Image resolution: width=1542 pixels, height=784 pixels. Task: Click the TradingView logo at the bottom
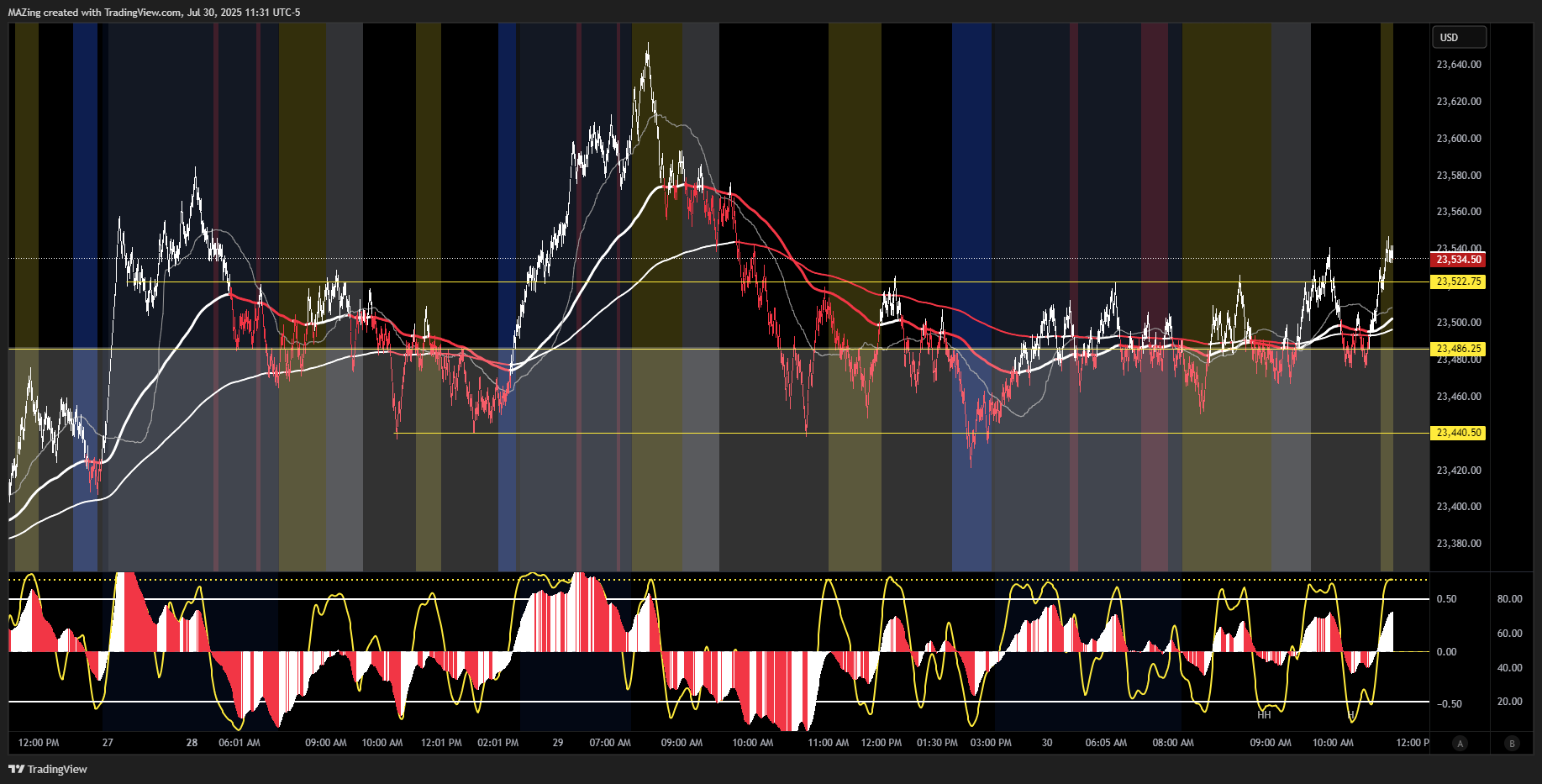tap(48, 769)
